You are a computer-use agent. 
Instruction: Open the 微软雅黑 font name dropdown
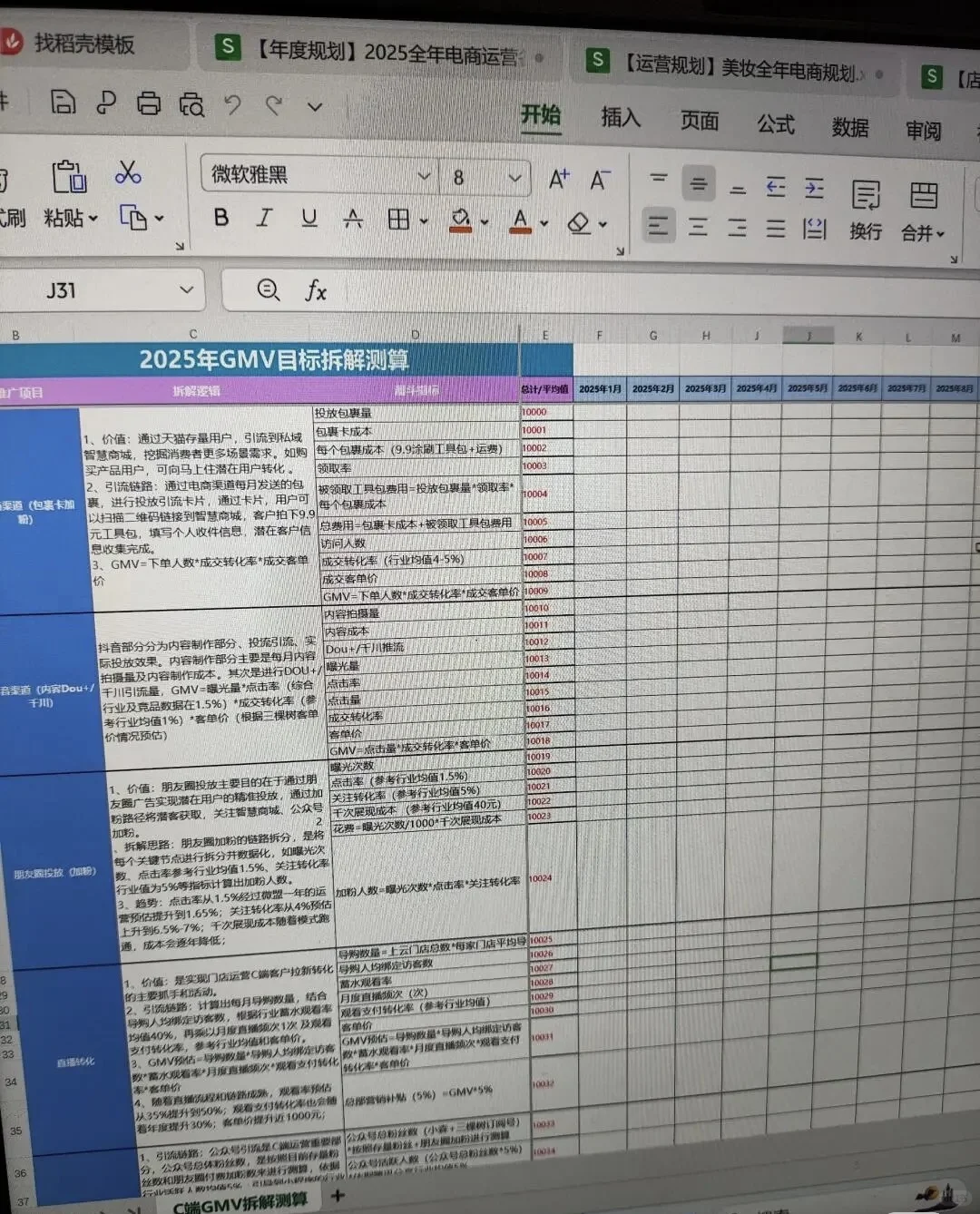tap(424, 176)
